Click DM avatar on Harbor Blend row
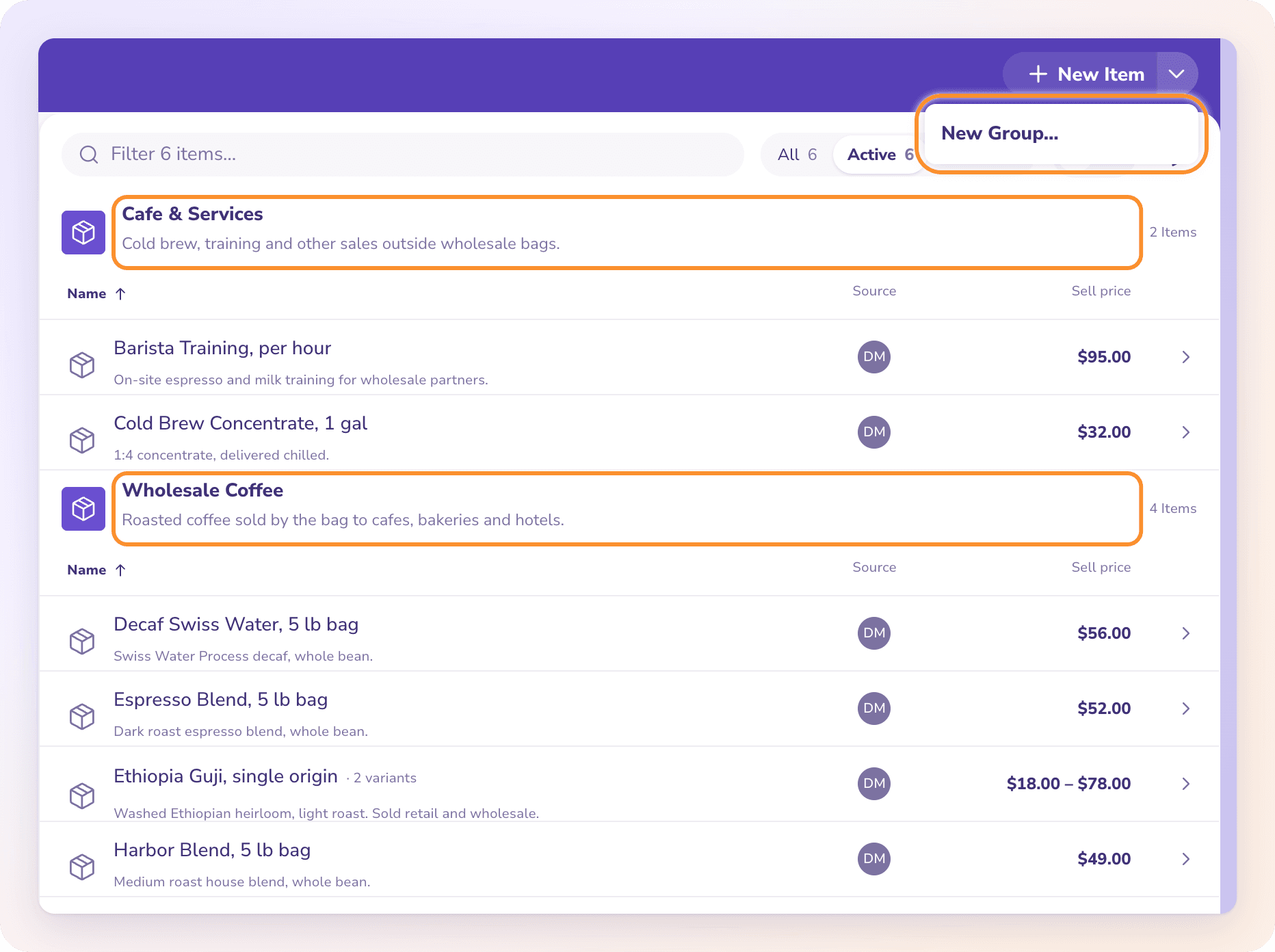Image resolution: width=1275 pixels, height=952 pixels. pos(874,859)
